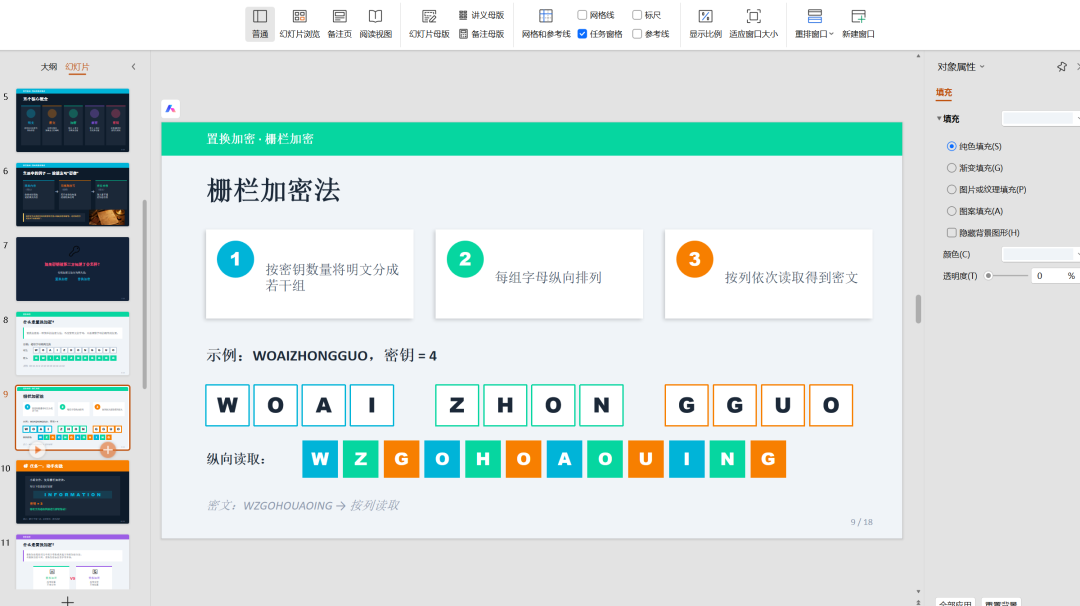Image resolution: width=1080 pixels, height=606 pixels.
Task: Check Hide background graphics (隐藏背景图形)
Action: 952,233
